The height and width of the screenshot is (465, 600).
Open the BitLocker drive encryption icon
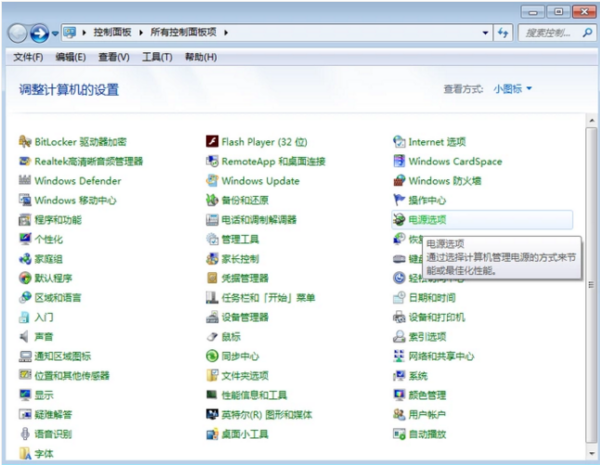click(x=25, y=142)
